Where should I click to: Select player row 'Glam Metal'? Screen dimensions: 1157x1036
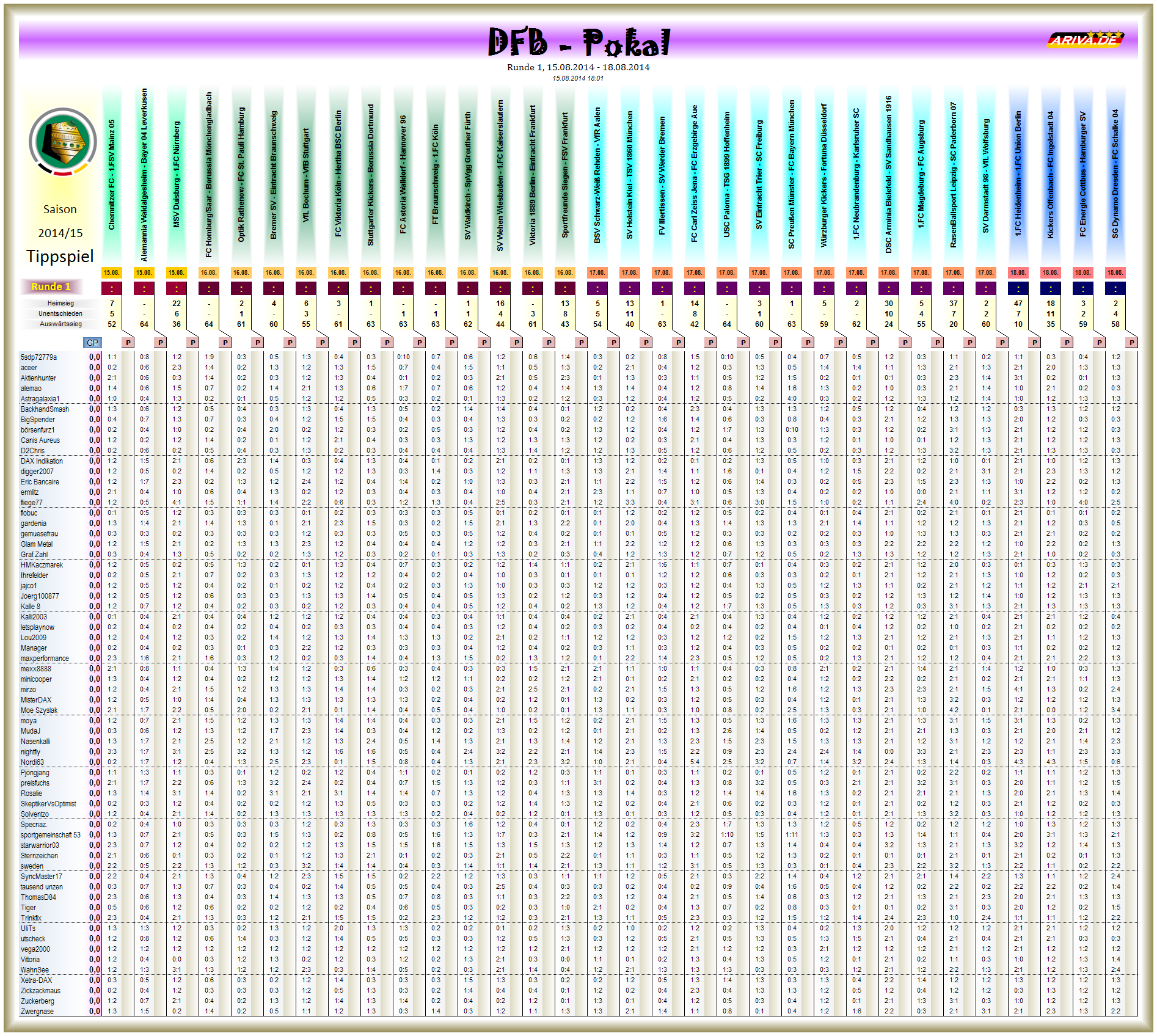click(578, 544)
